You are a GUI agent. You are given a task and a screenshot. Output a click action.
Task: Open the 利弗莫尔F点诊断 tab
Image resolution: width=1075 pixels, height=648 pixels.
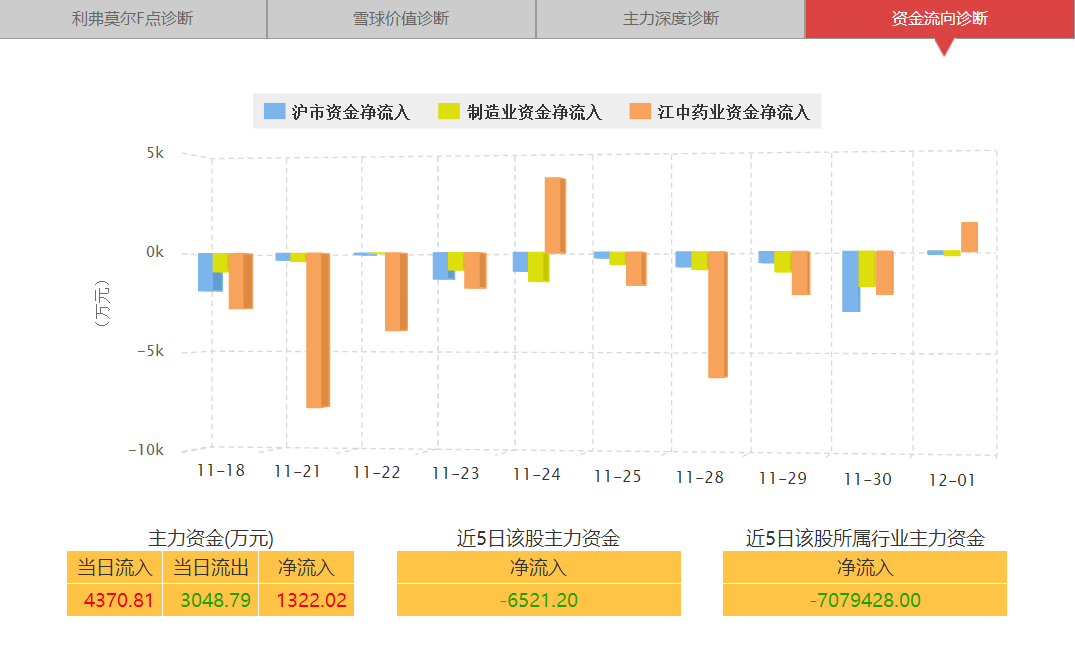133,19
